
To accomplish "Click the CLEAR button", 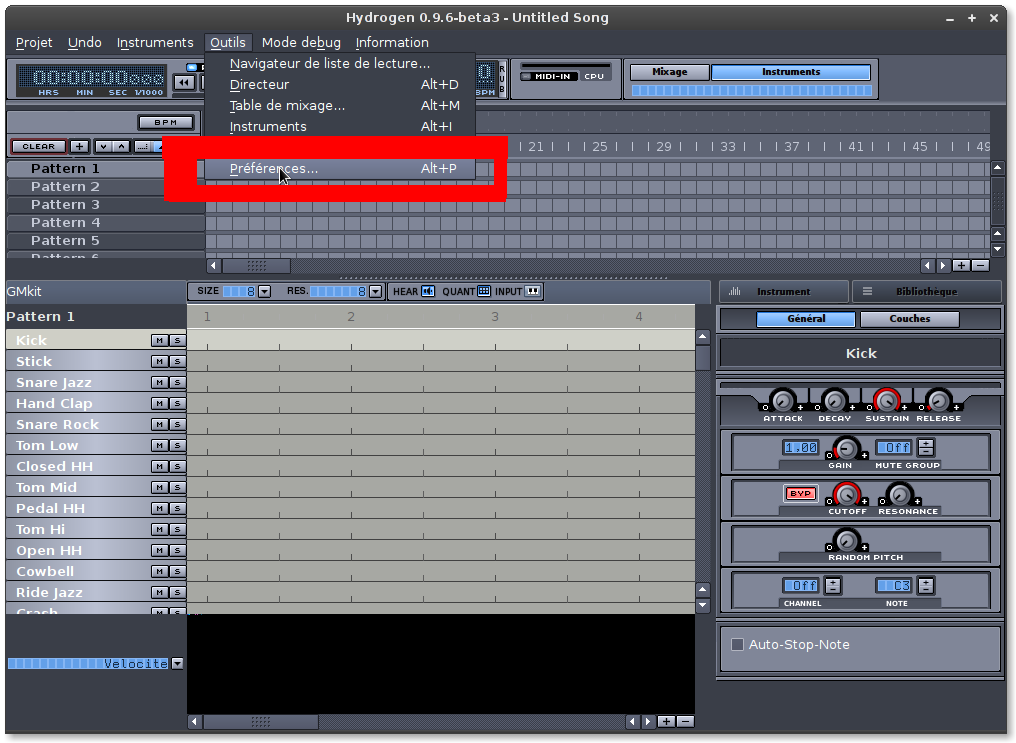I will (x=38, y=146).
